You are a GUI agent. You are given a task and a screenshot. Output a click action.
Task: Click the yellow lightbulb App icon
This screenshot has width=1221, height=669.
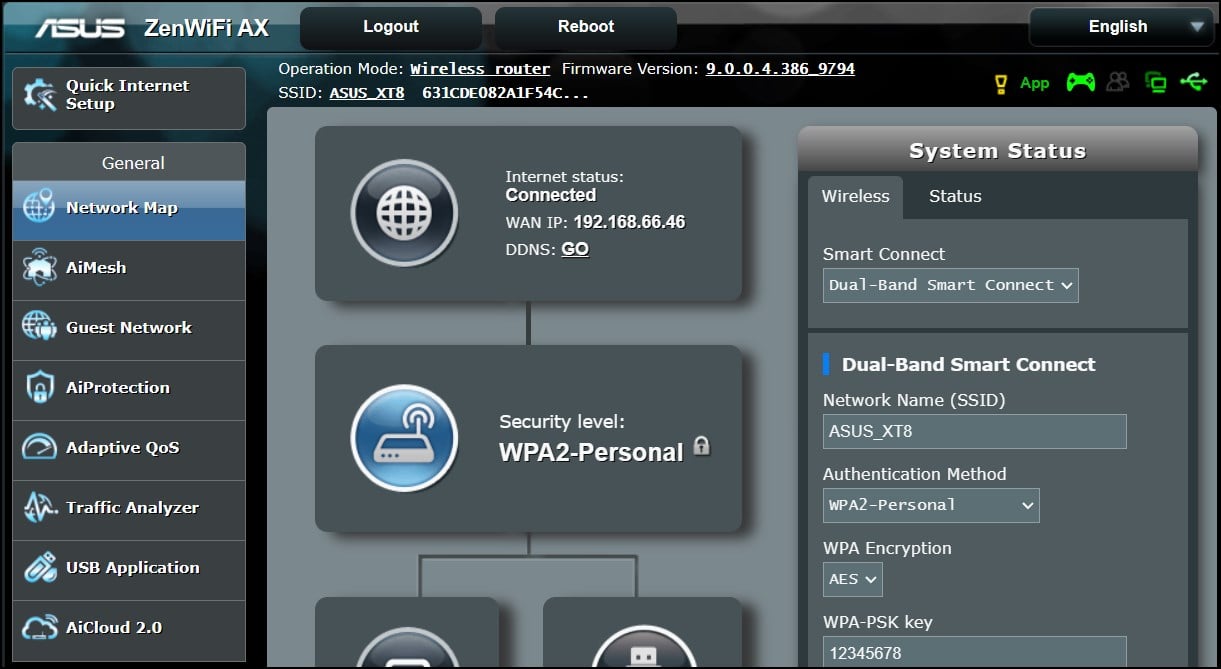tap(1000, 84)
